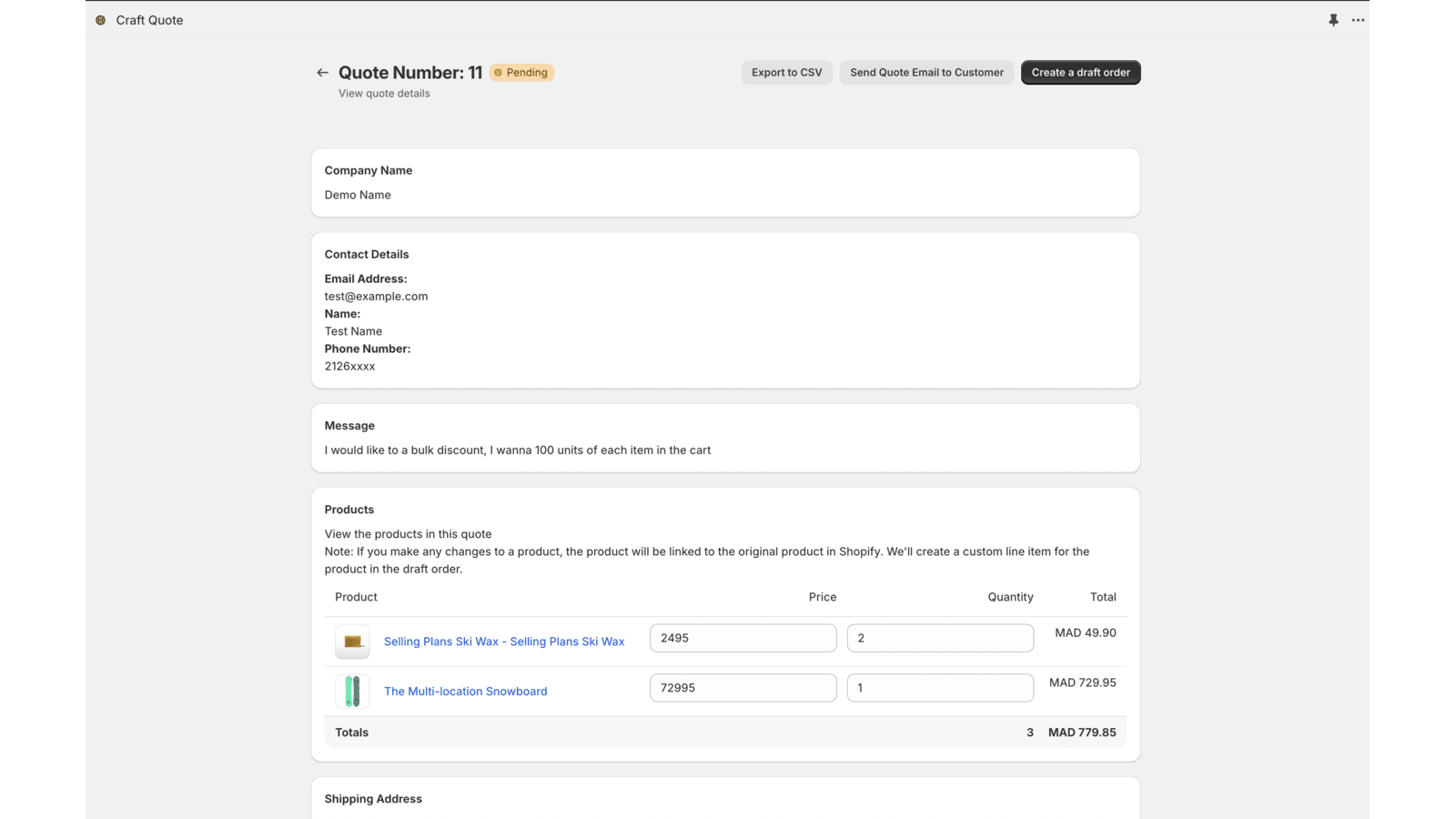The width and height of the screenshot is (1456, 819).
Task: Click Export to CSV button
Action: point(786,73)
